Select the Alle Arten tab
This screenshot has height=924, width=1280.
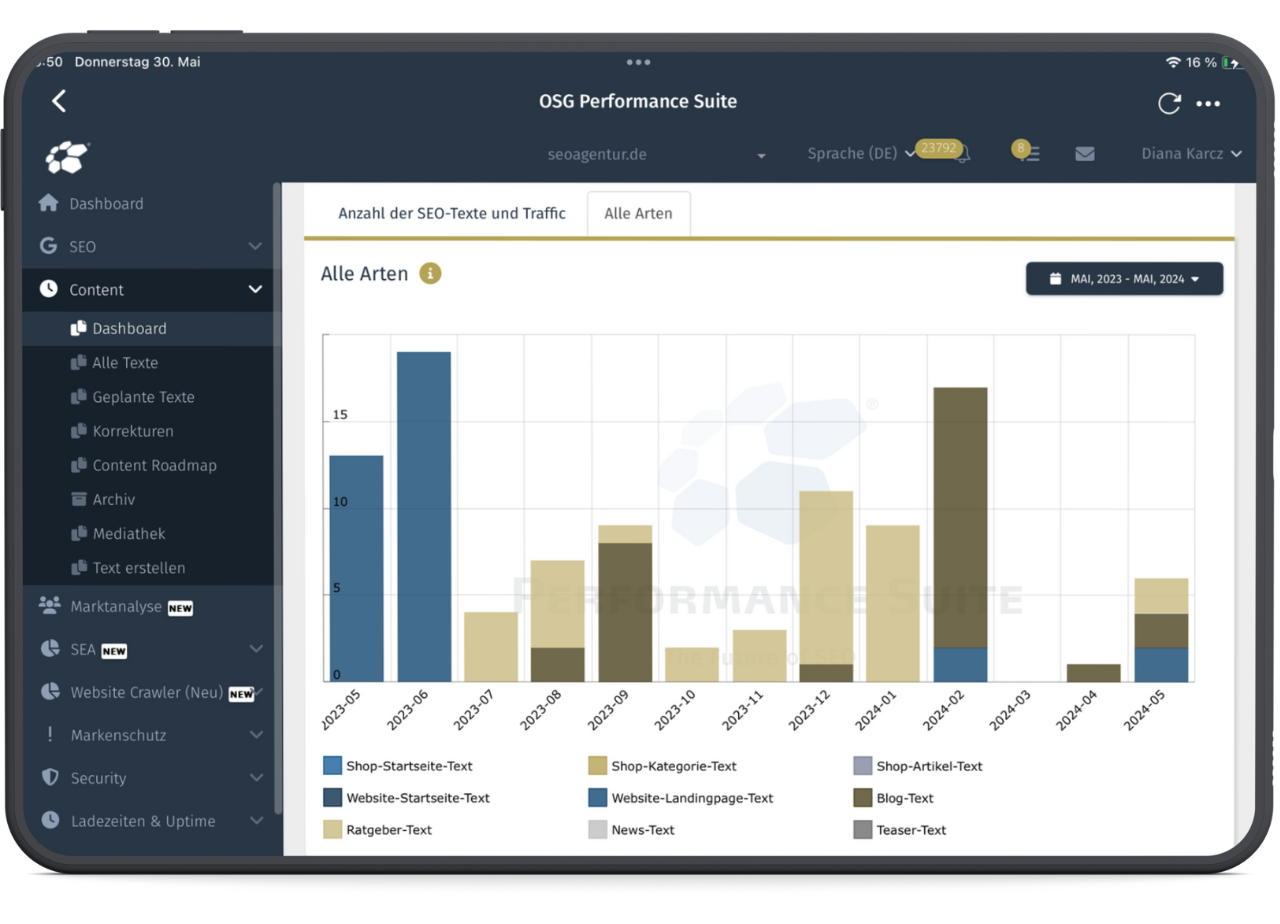pos(638,214)
